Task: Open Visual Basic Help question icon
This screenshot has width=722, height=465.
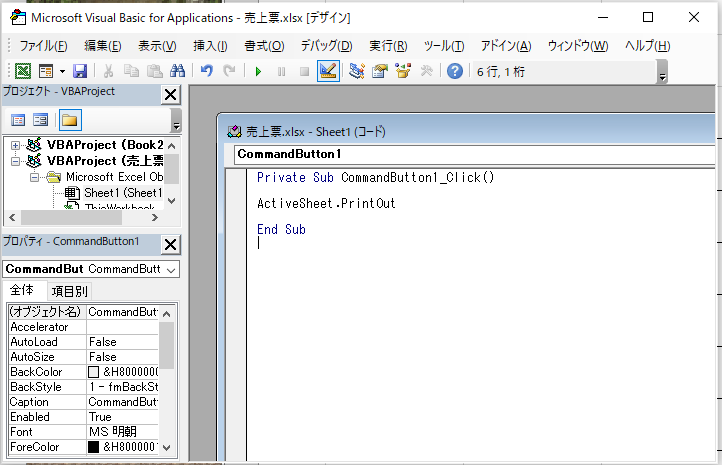Action: coord(455,71)
